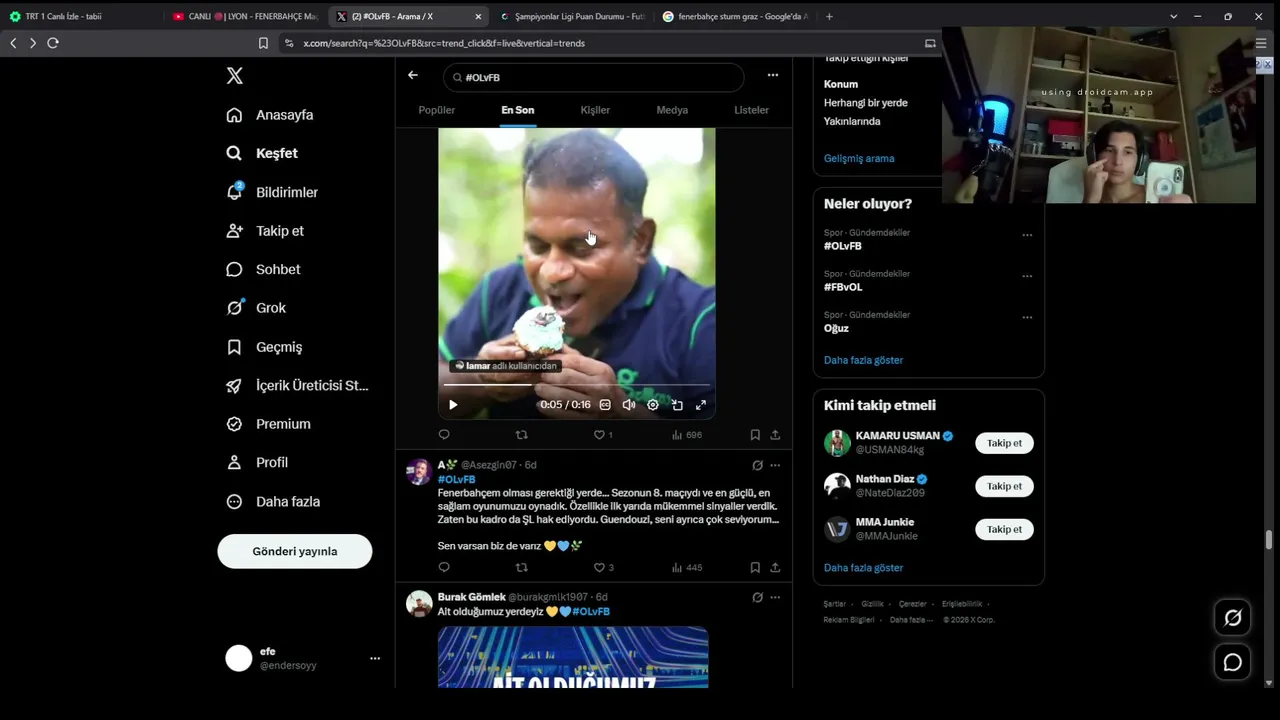The height and width of the screenshot is (720, 1280).
Task: Open the Listeler tab
Action: pyautogui.click(x=752, y=110)
